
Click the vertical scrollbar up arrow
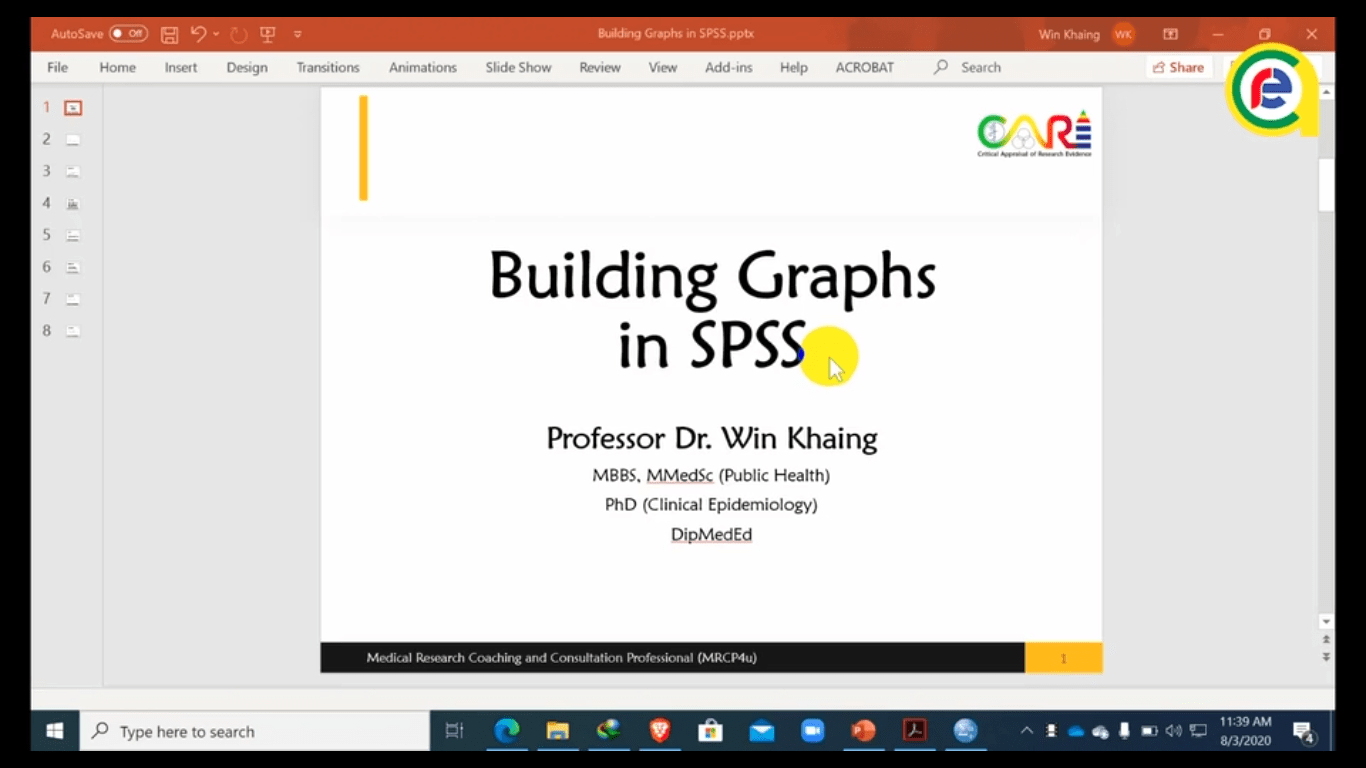pos(1327,93)
